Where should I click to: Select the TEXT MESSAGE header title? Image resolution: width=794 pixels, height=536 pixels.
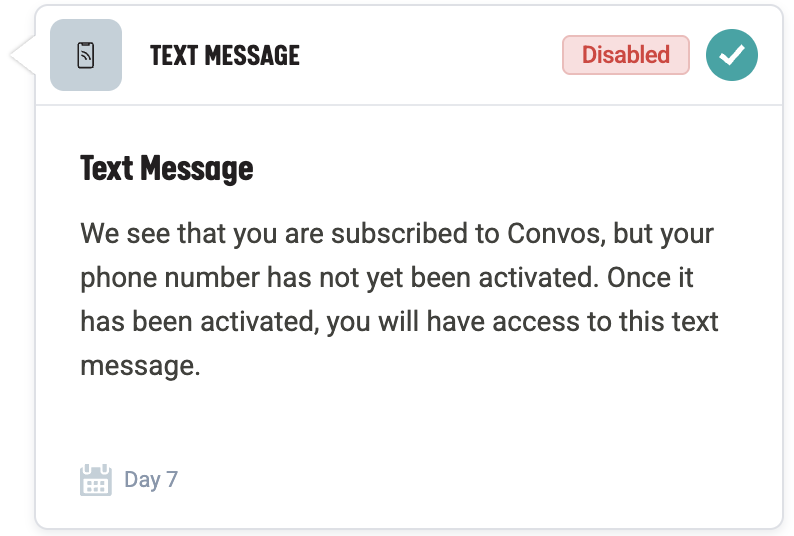click(225, 56)
